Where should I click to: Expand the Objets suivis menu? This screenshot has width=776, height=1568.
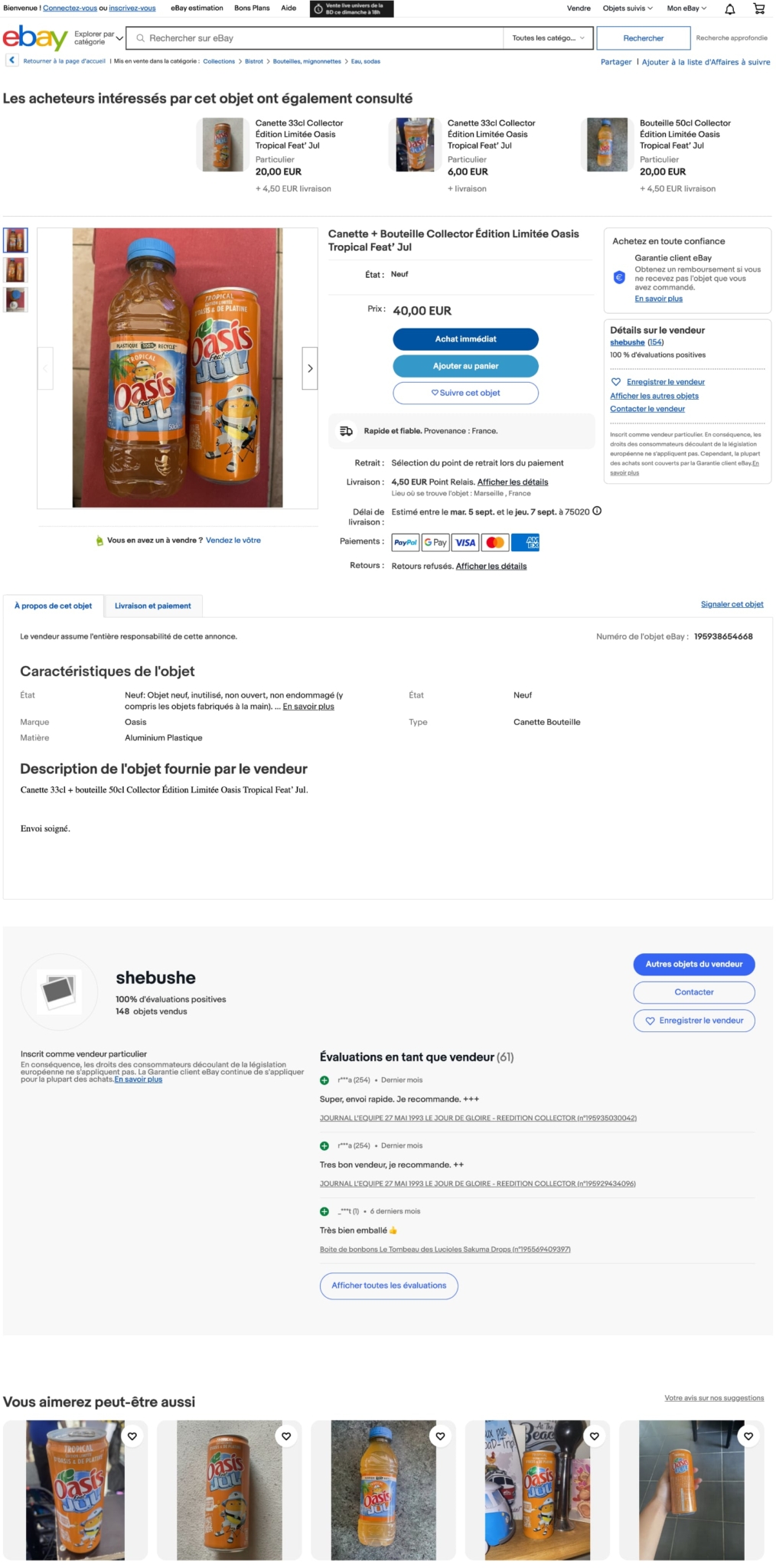[x=628, y=8]
